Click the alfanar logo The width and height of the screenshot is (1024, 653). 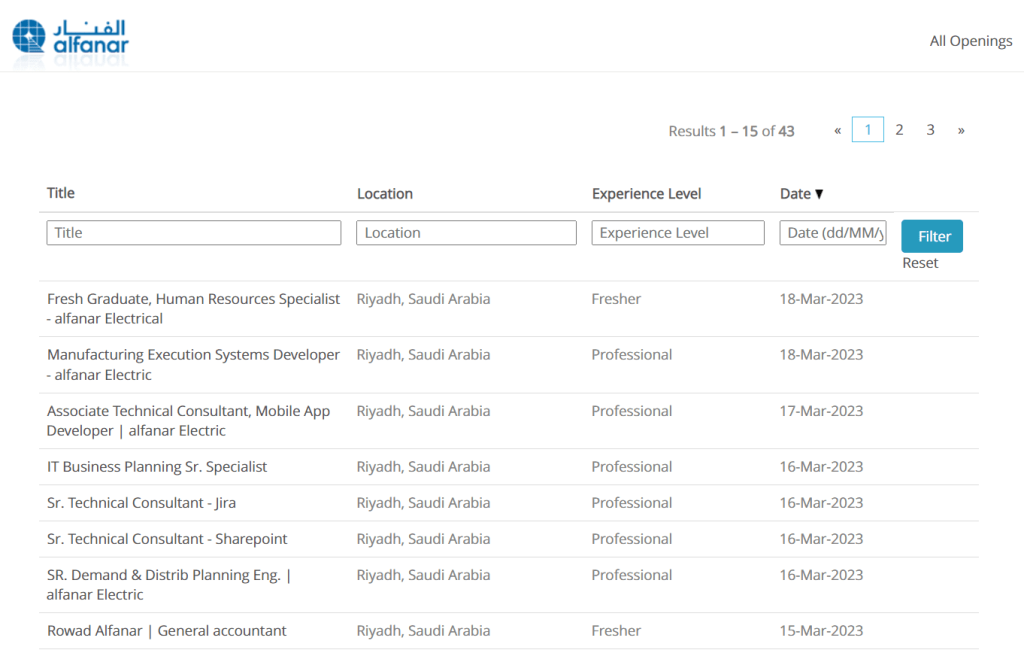[x=70, y=38]
